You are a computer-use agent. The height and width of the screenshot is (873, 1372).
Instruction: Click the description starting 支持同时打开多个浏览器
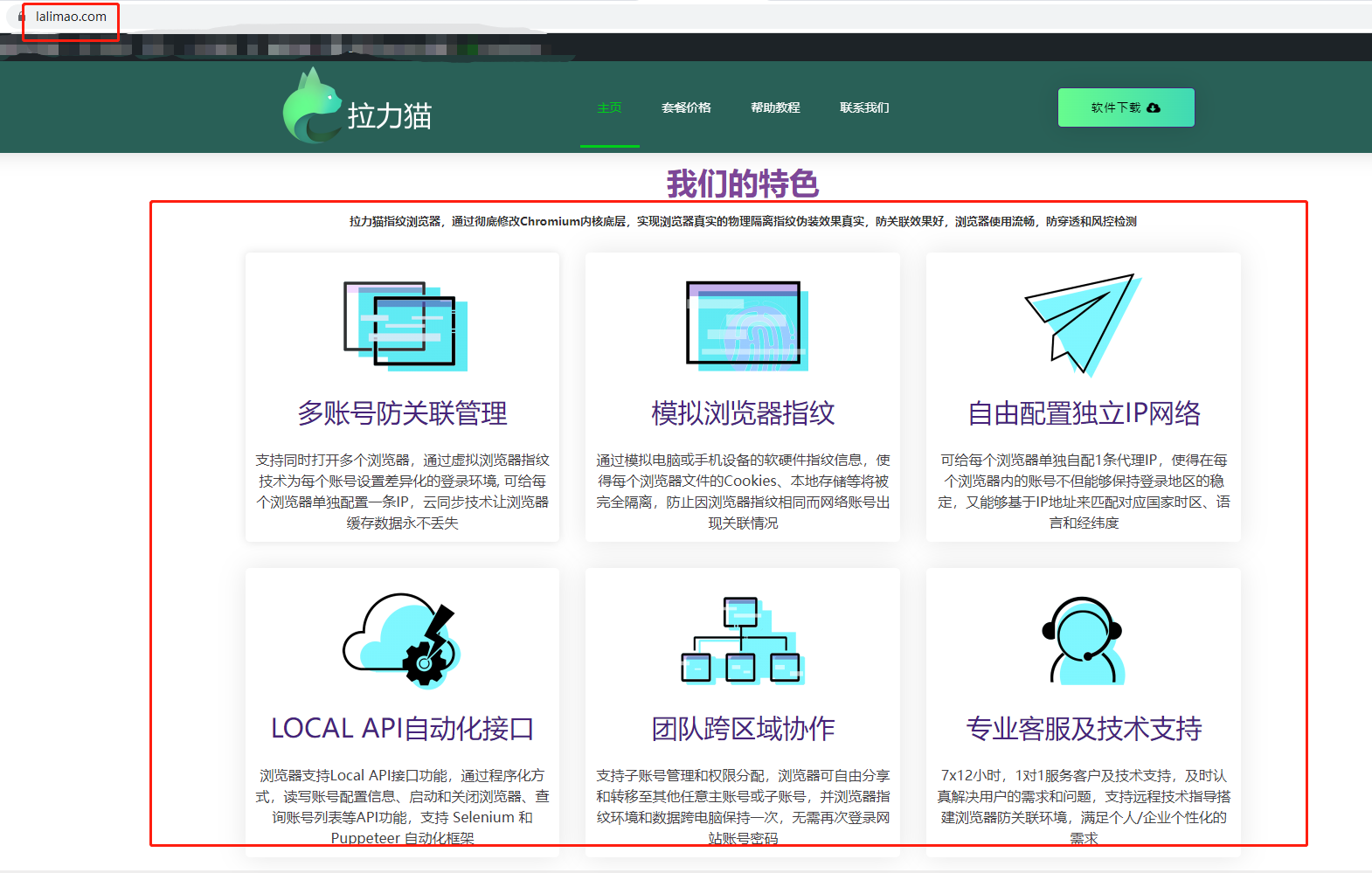(402, 491)
